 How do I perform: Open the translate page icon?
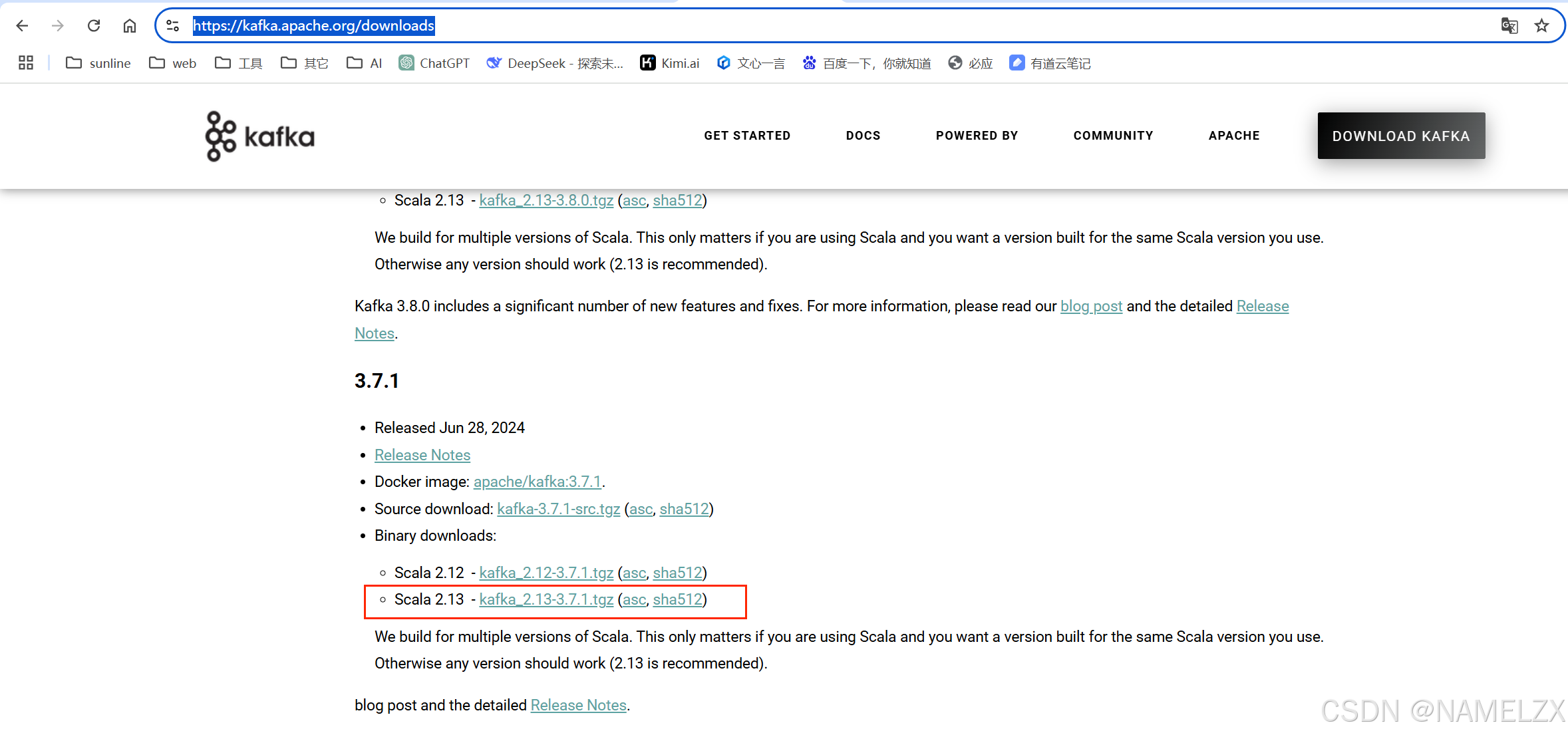[x=1509, y=26]
